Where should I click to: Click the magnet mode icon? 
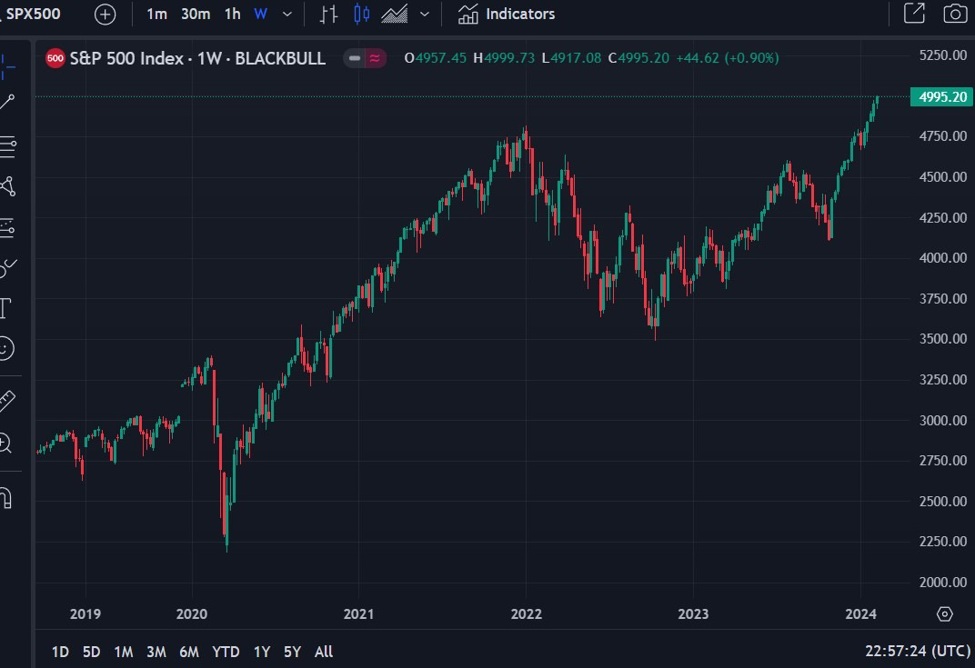coord(5,496)
